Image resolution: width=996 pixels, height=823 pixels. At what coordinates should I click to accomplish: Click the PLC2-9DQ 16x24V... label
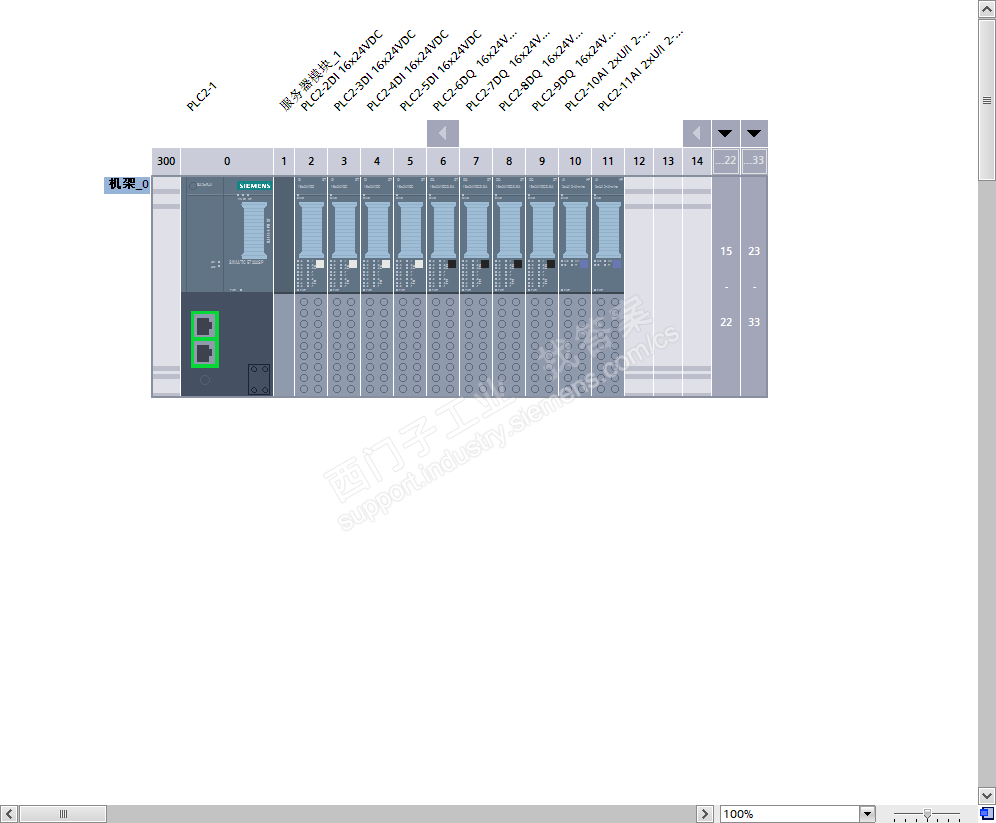coord(574,70)
